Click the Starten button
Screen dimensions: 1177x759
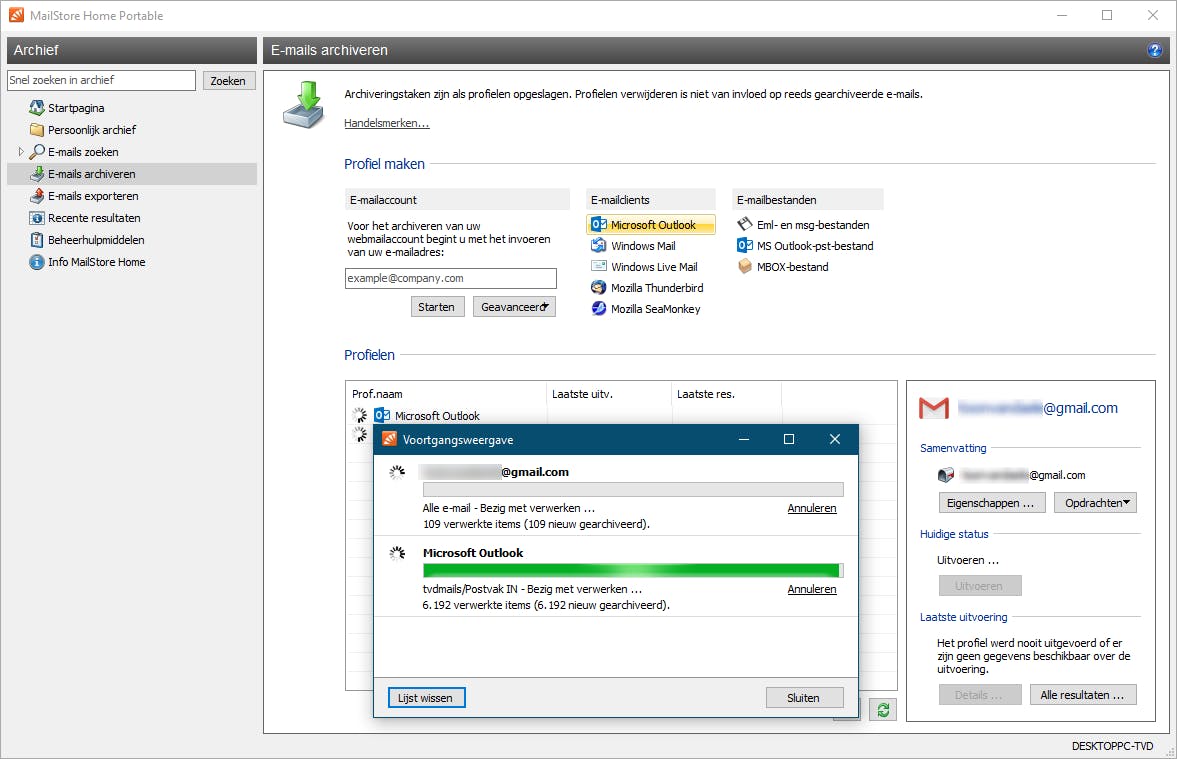click(437, 306)
